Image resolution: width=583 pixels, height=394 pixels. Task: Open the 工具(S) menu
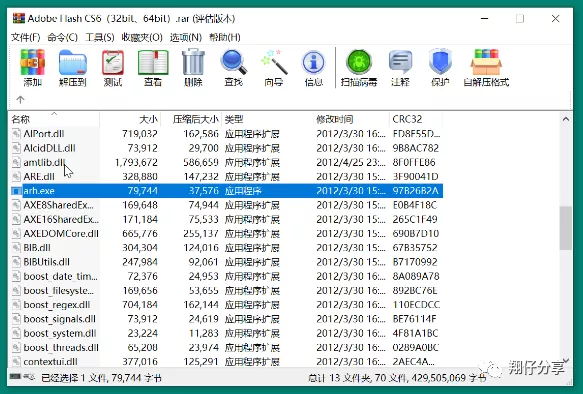pyautogui.click(x=100, y=37)
